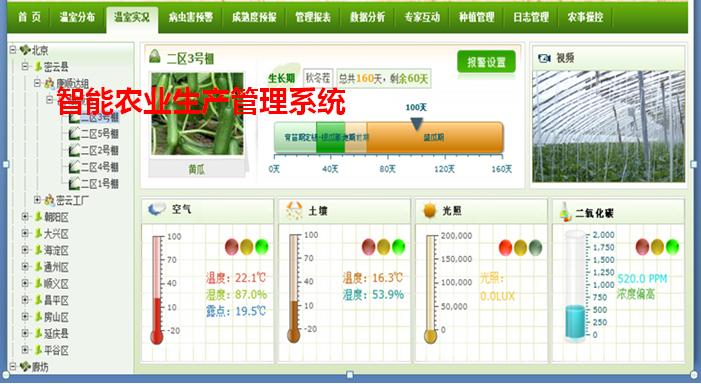Select 二区4号棚 in the tree
Image resolution: width=701 pixels, height=384 pixels.
pos(100,167)
